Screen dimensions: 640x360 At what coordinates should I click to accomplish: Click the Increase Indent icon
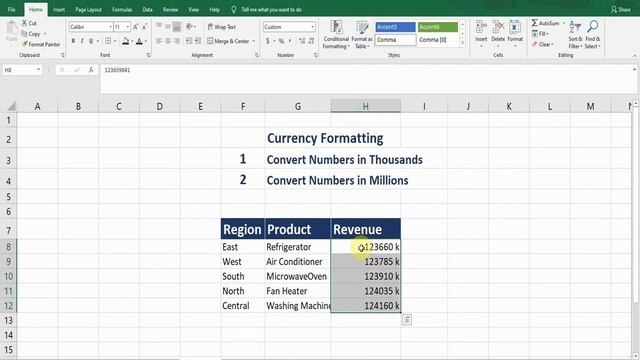(x=198, y=41)
